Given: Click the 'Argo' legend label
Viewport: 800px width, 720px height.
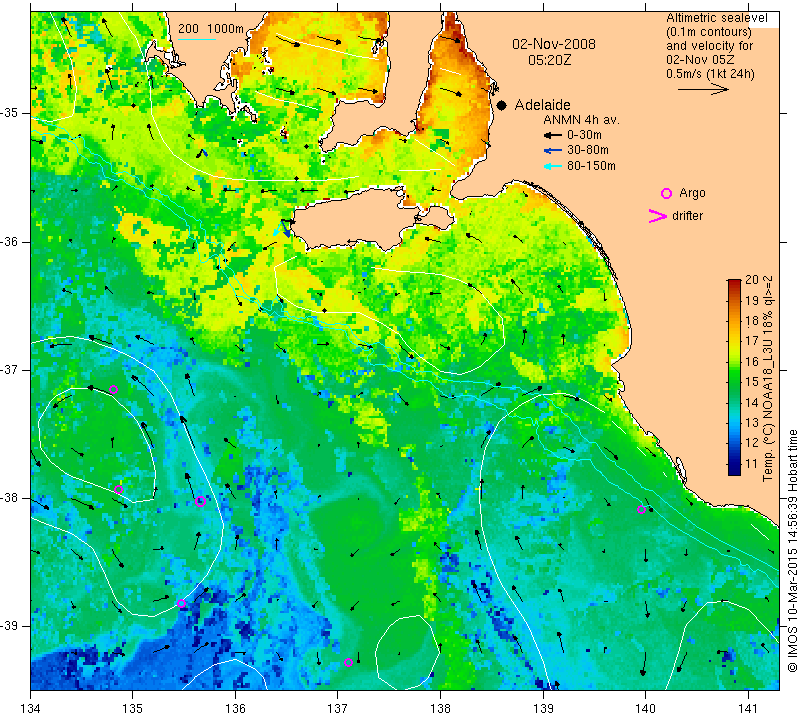Looking at the screenshot, I should pos(692,193).
